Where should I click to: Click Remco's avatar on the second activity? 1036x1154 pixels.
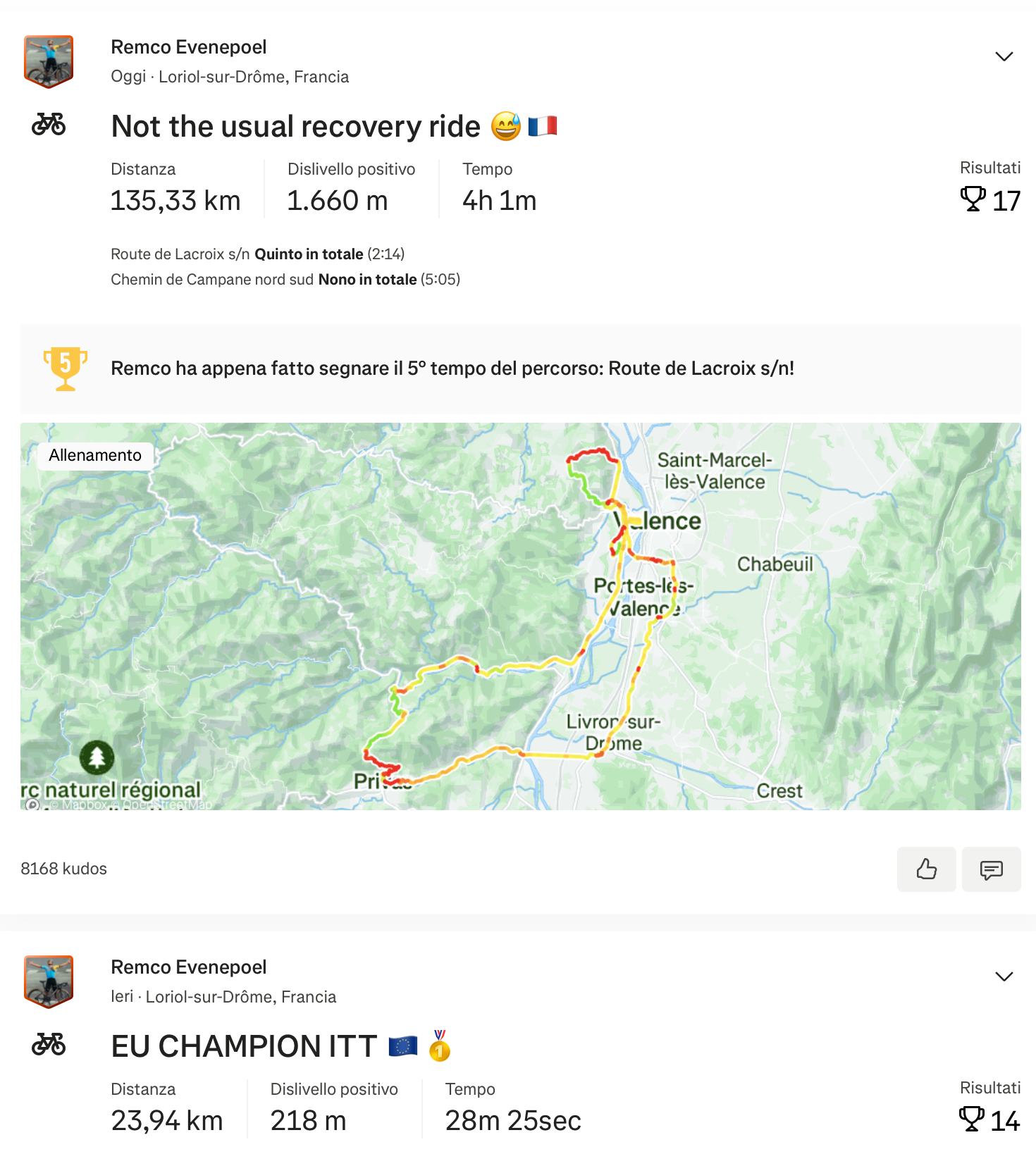point(49,981)
